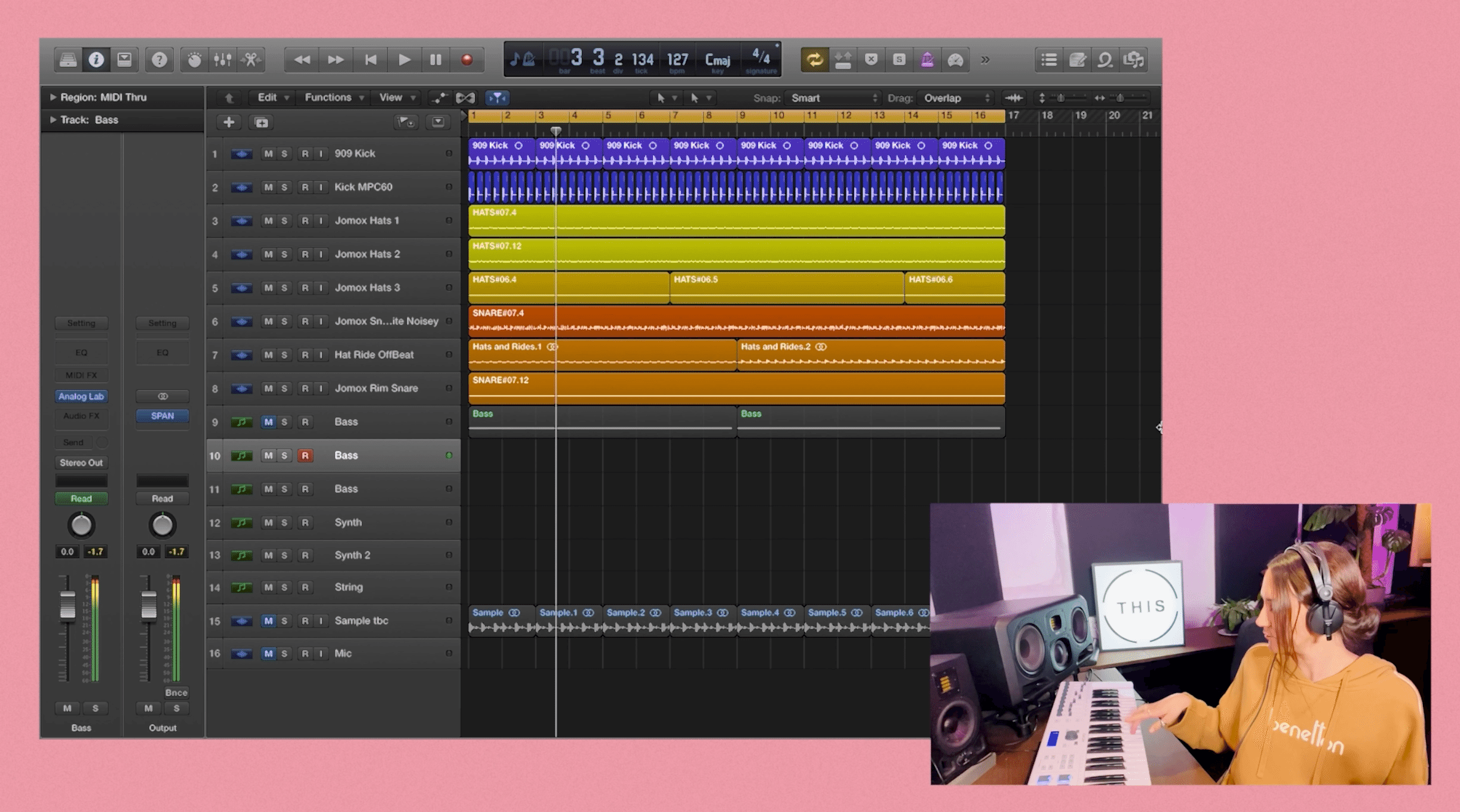This screenshot has width=1460, height=812.
Task: Go to project beginning button
Action: [370, 60]
